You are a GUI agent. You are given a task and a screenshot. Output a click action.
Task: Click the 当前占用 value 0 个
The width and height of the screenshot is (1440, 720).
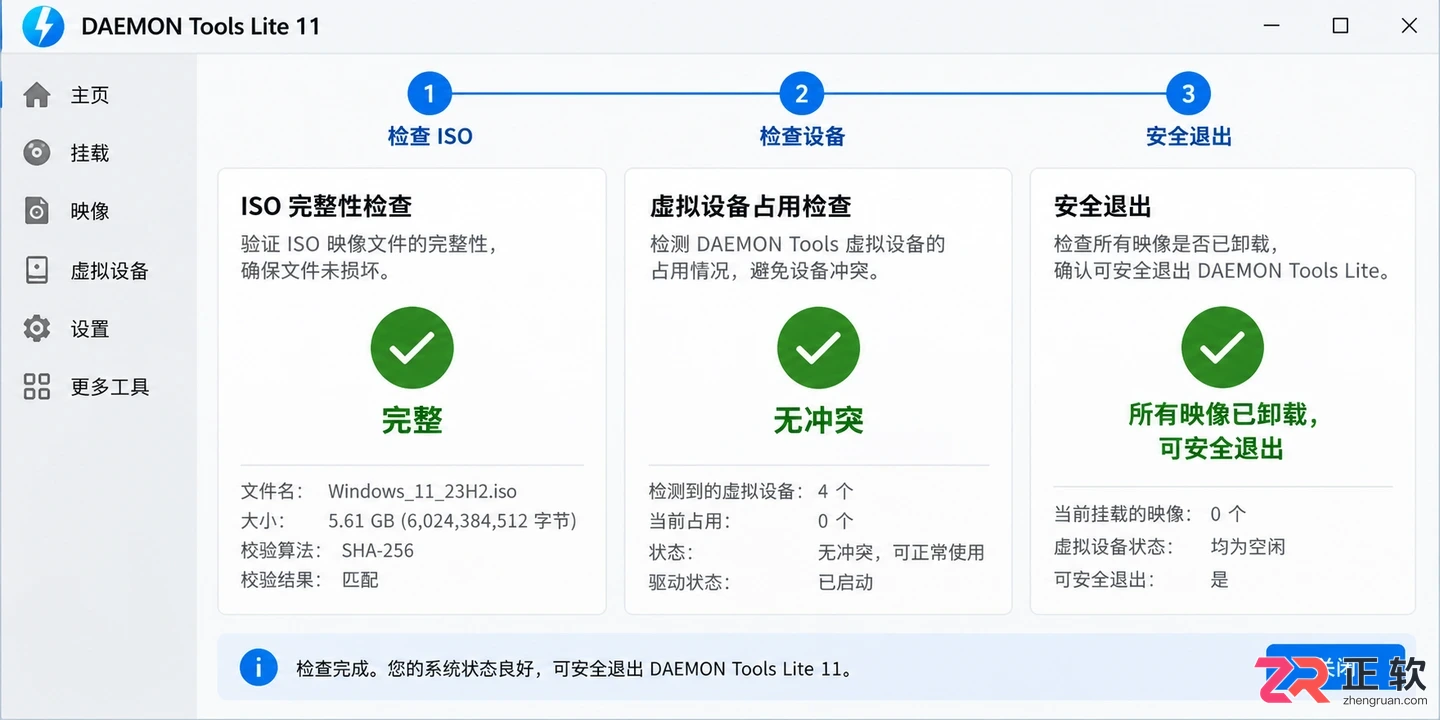(x=836, y=521)
